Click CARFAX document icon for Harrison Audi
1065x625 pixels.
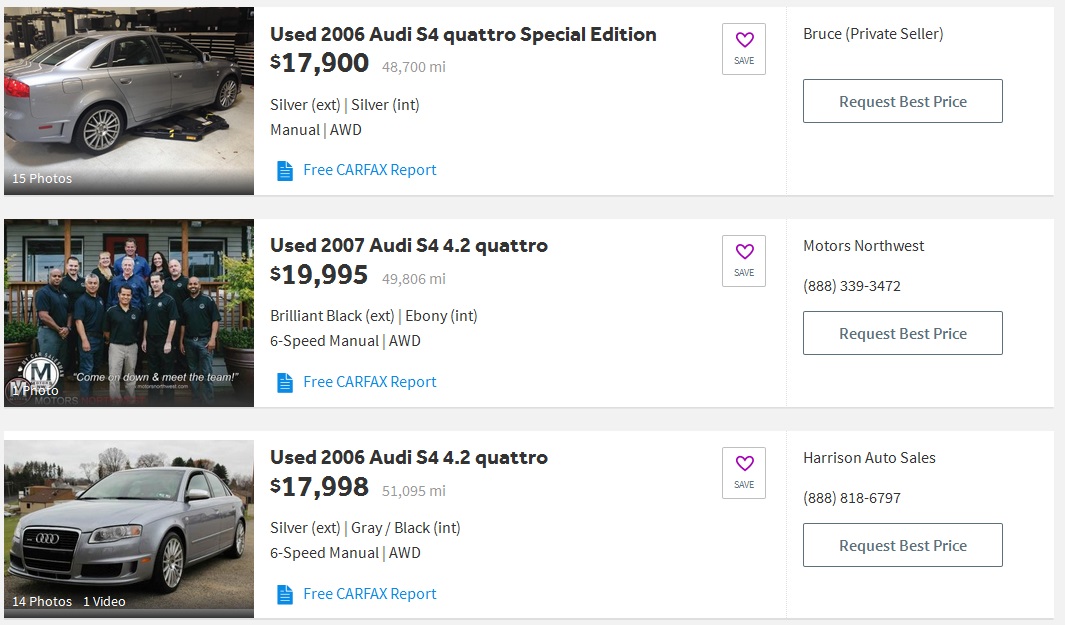[x=285, y=594]
